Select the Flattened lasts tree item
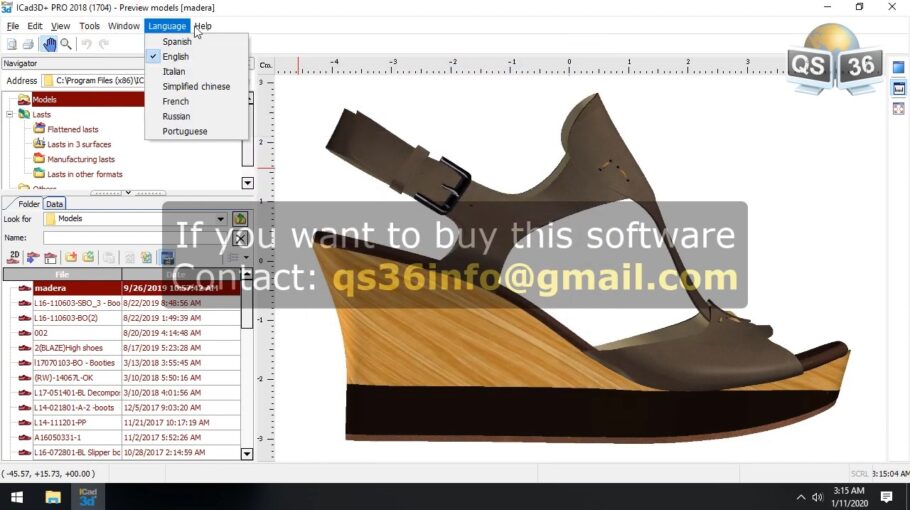Image resolution: width=910 pixels, height=510 pixels. pos(73,129)
